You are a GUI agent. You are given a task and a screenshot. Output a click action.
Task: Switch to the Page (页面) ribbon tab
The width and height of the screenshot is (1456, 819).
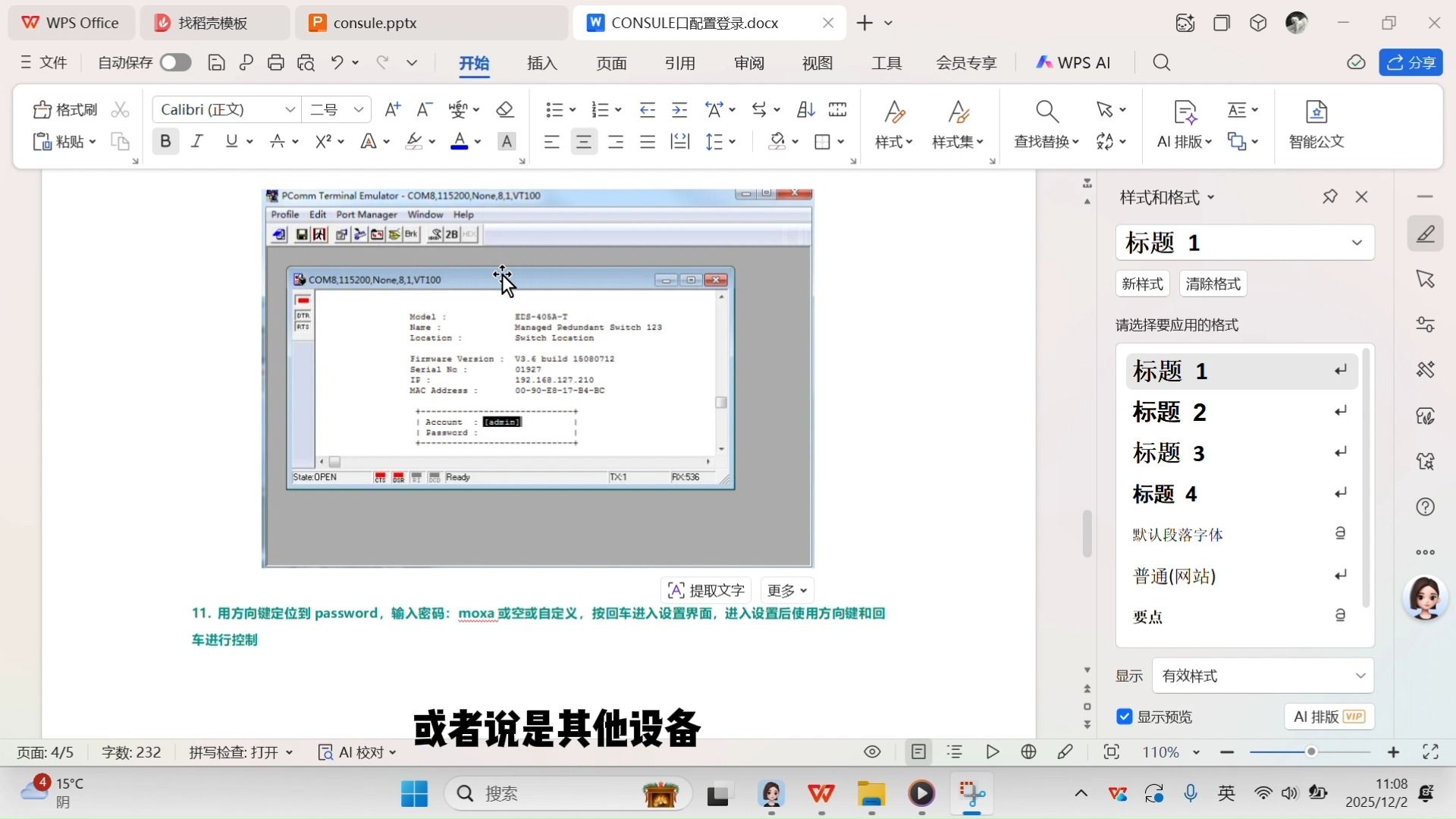[611, 63]
